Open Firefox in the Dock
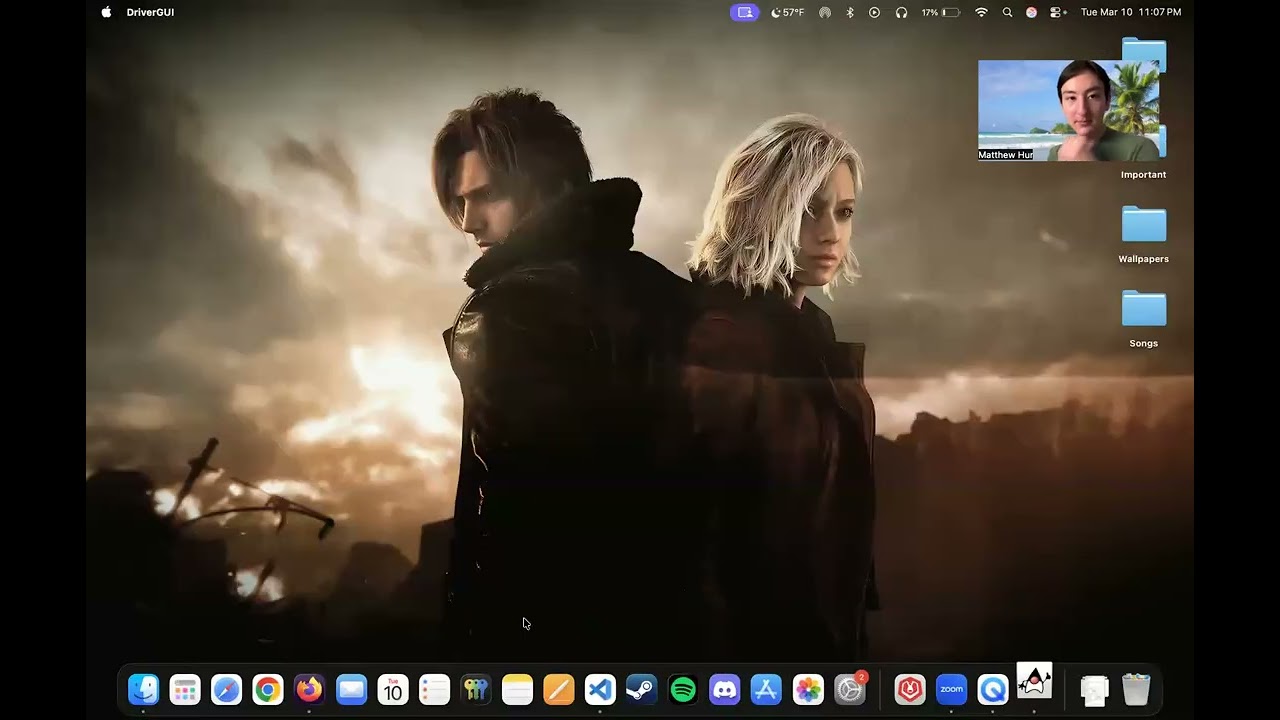Image resolution: width=1280 pixels, height=720 pixels. 309,689
